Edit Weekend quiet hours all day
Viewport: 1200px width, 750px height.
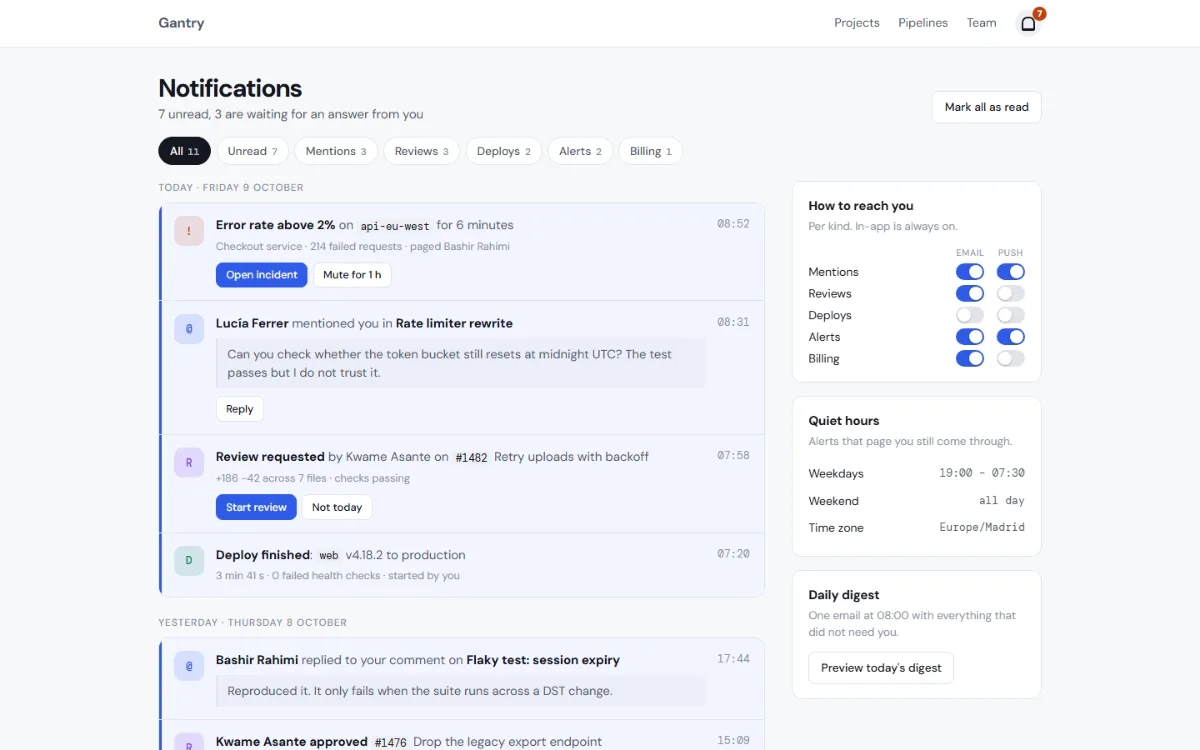tap(1002, 500)
